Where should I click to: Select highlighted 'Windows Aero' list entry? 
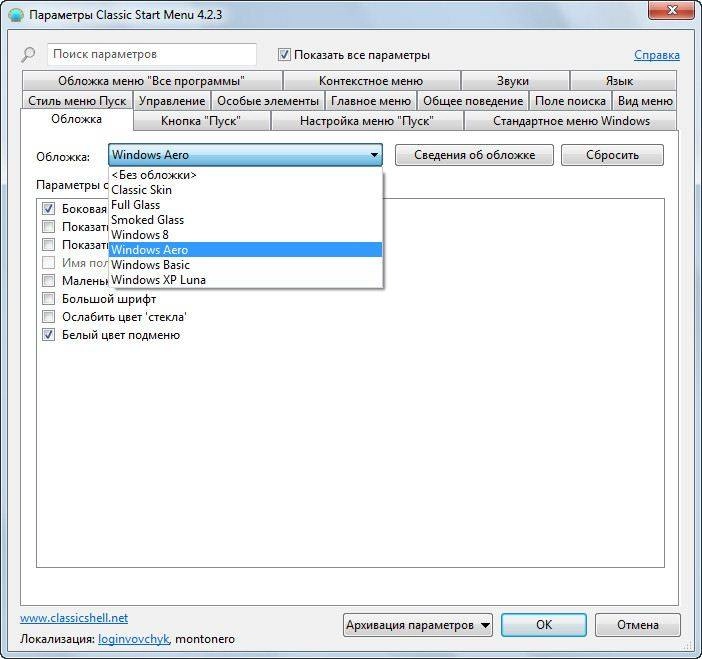(x=246, y=250)
